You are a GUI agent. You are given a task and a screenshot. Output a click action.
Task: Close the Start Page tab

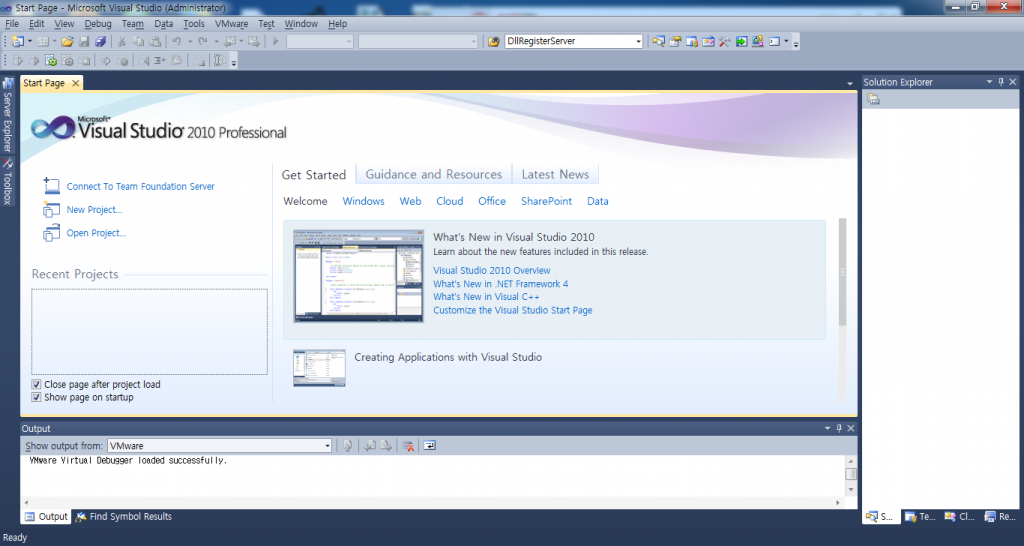pyautogui.click(x=76, y=83)
